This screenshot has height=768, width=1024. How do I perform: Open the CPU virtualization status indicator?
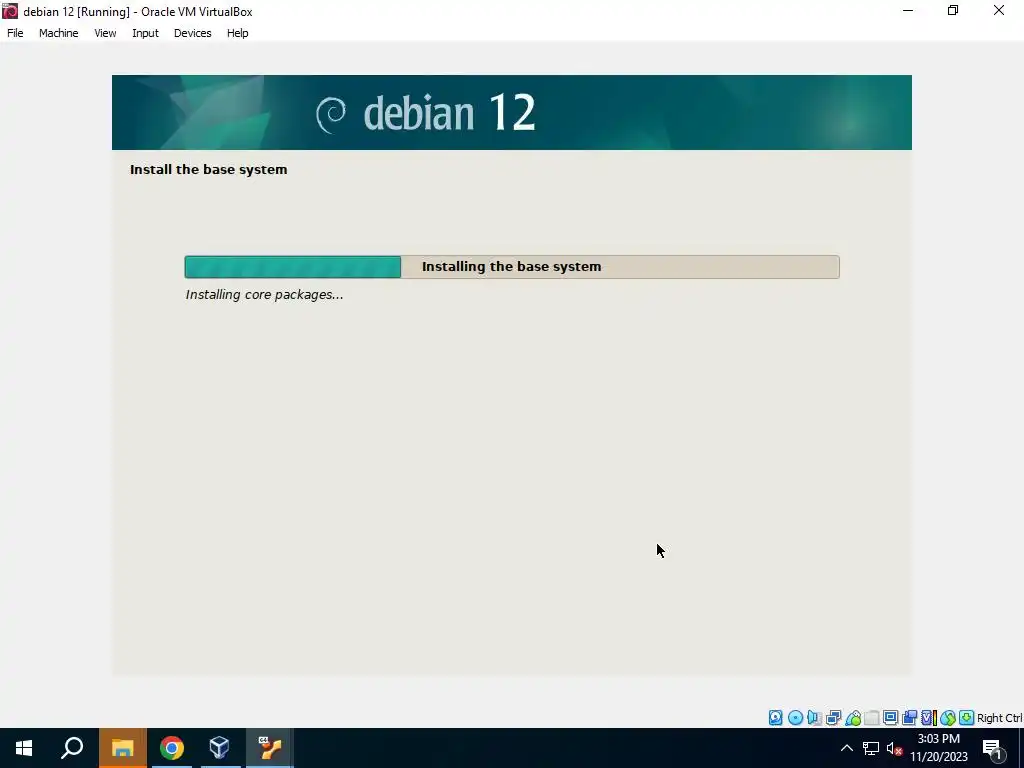coord(929,718)
